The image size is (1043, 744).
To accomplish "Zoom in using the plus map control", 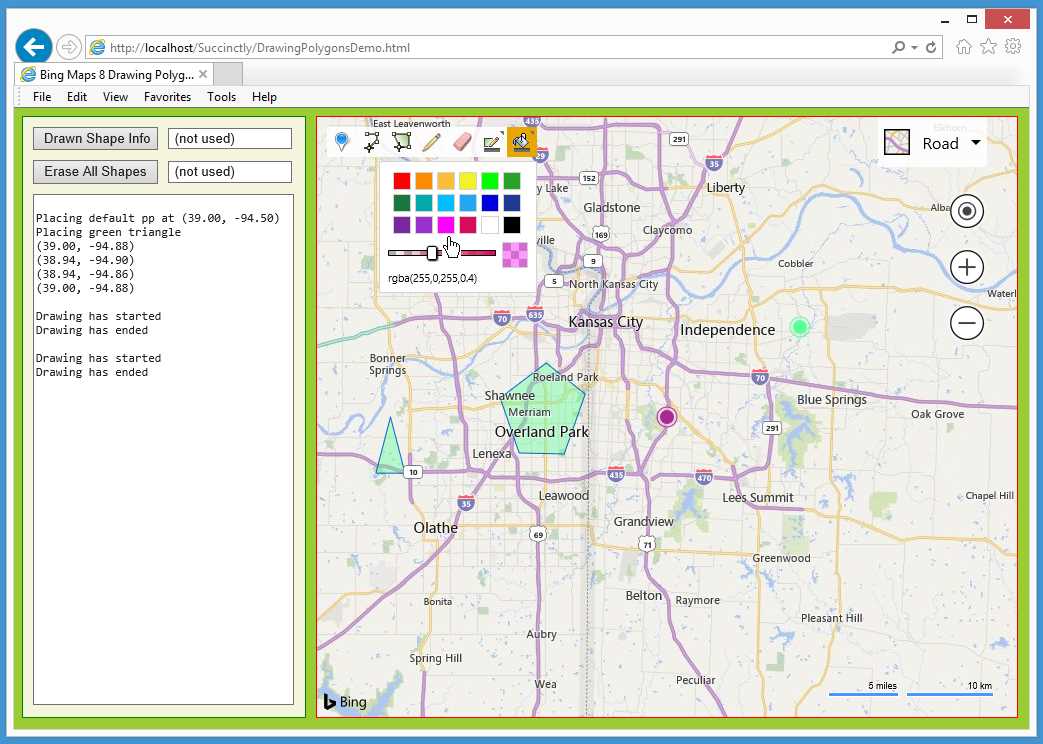I will (966, 267).
